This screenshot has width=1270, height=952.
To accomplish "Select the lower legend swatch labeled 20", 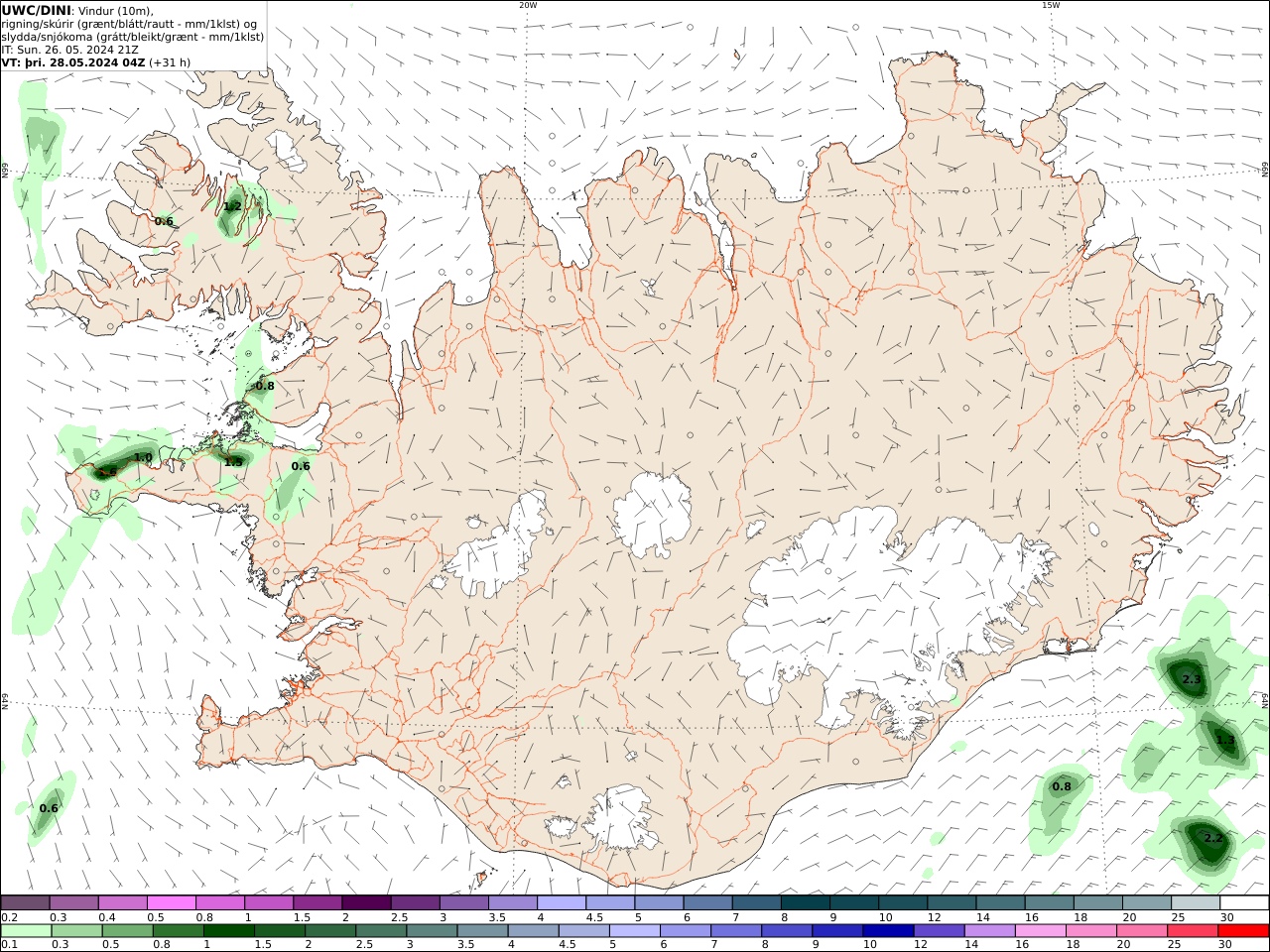I will [x=1141, y=930].
